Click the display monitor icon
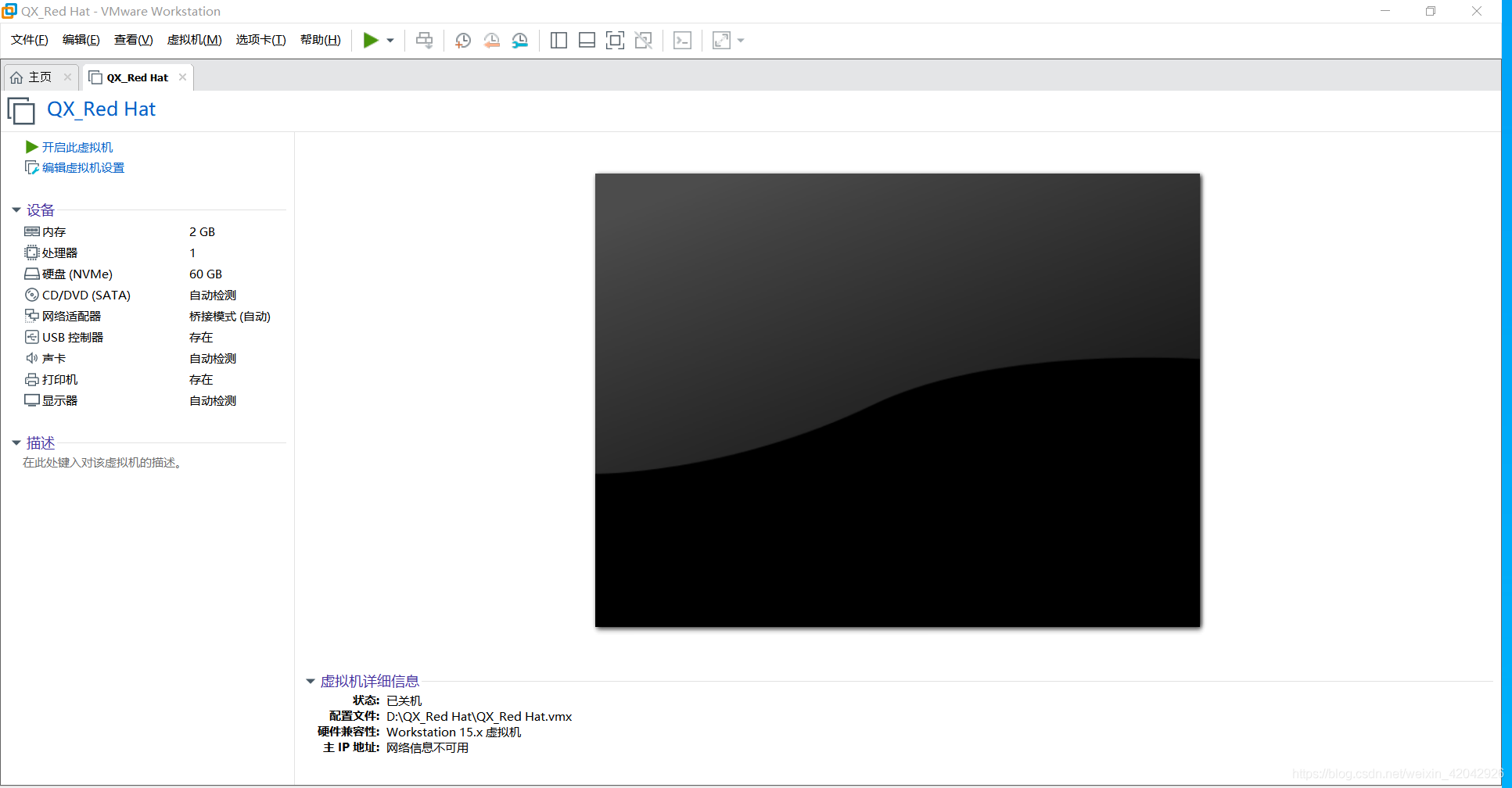The height and width of the screenshot is (788, 1512). coord(31,400)
